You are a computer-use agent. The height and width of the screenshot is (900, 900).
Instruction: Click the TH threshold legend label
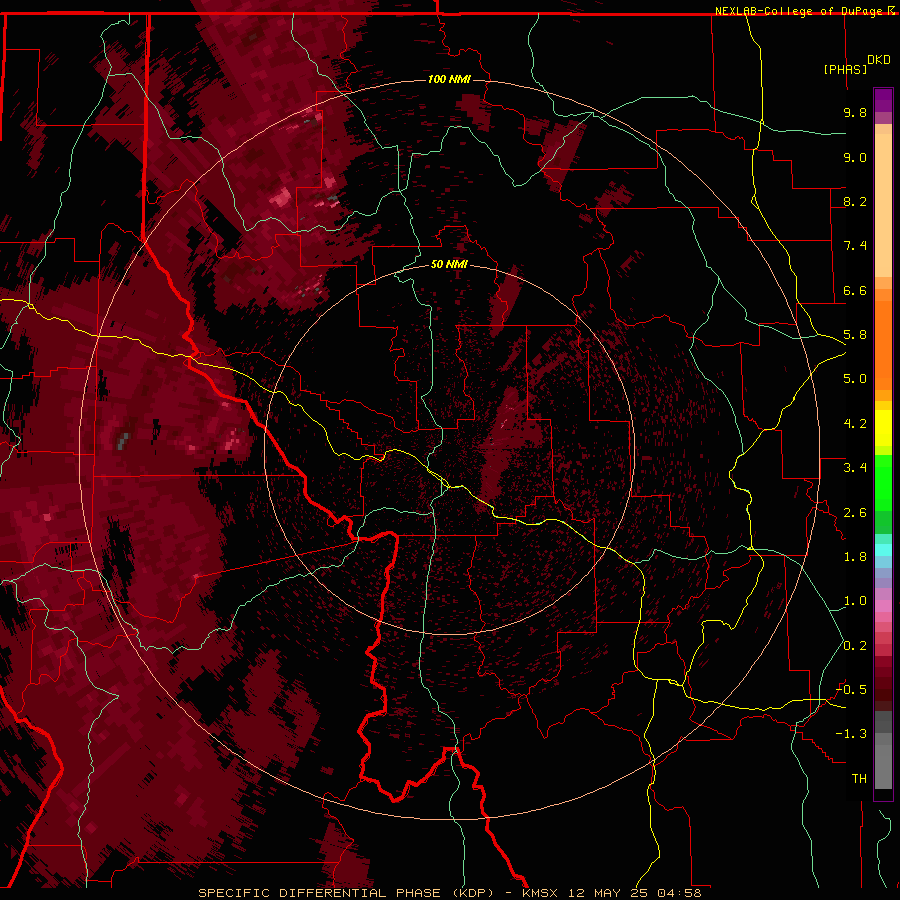point(859,779)
